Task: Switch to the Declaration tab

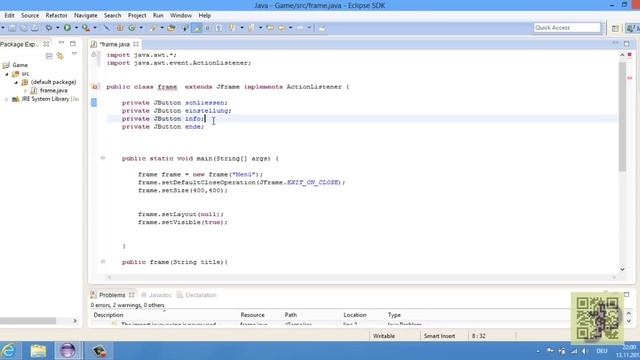Action: tap(197, 295)
